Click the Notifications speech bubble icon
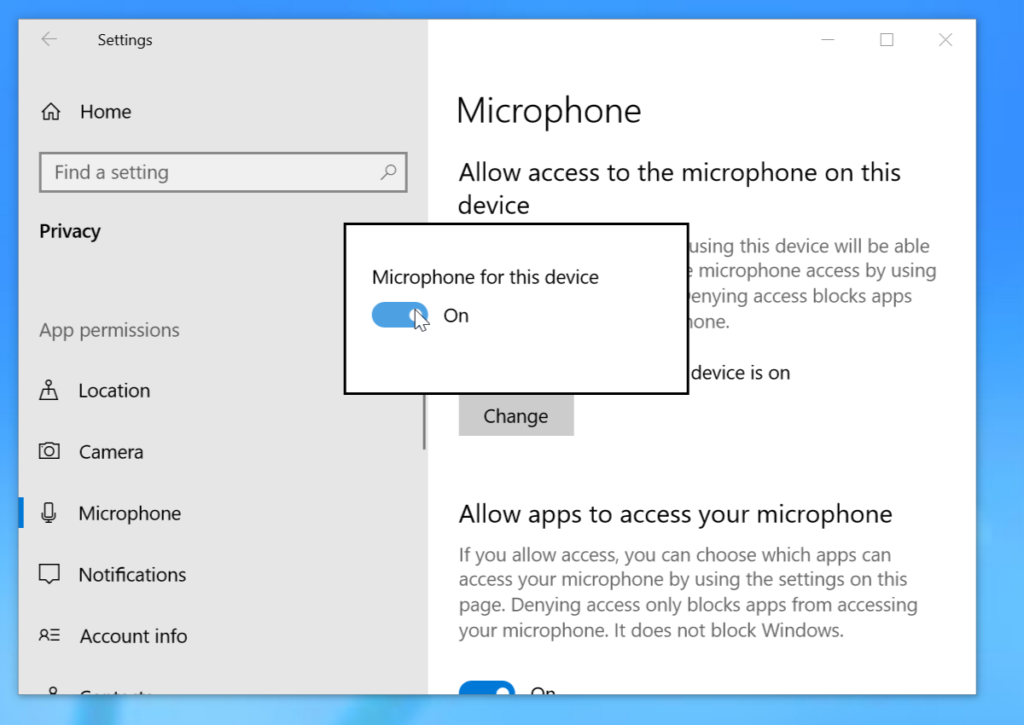 click(50, 574)
